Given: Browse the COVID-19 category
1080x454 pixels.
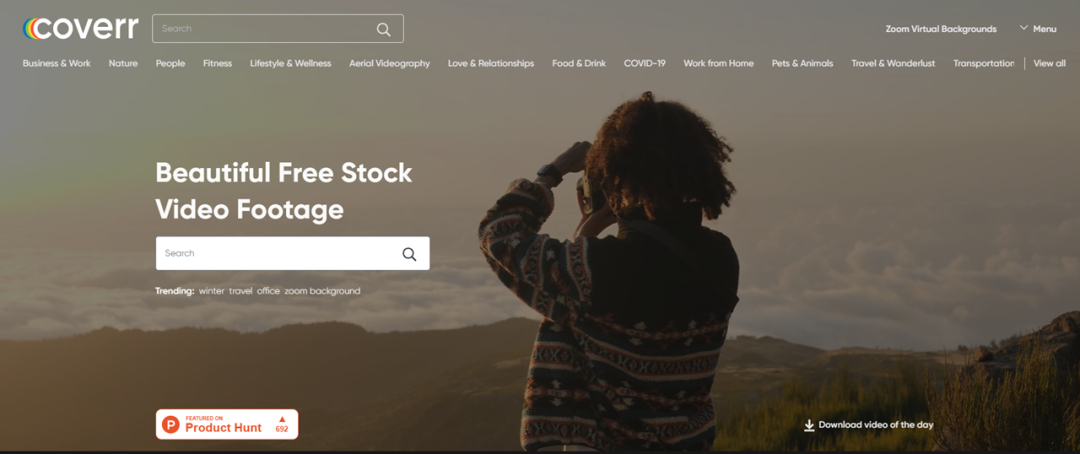Looking at the screenshot, I should pos(645,63).
